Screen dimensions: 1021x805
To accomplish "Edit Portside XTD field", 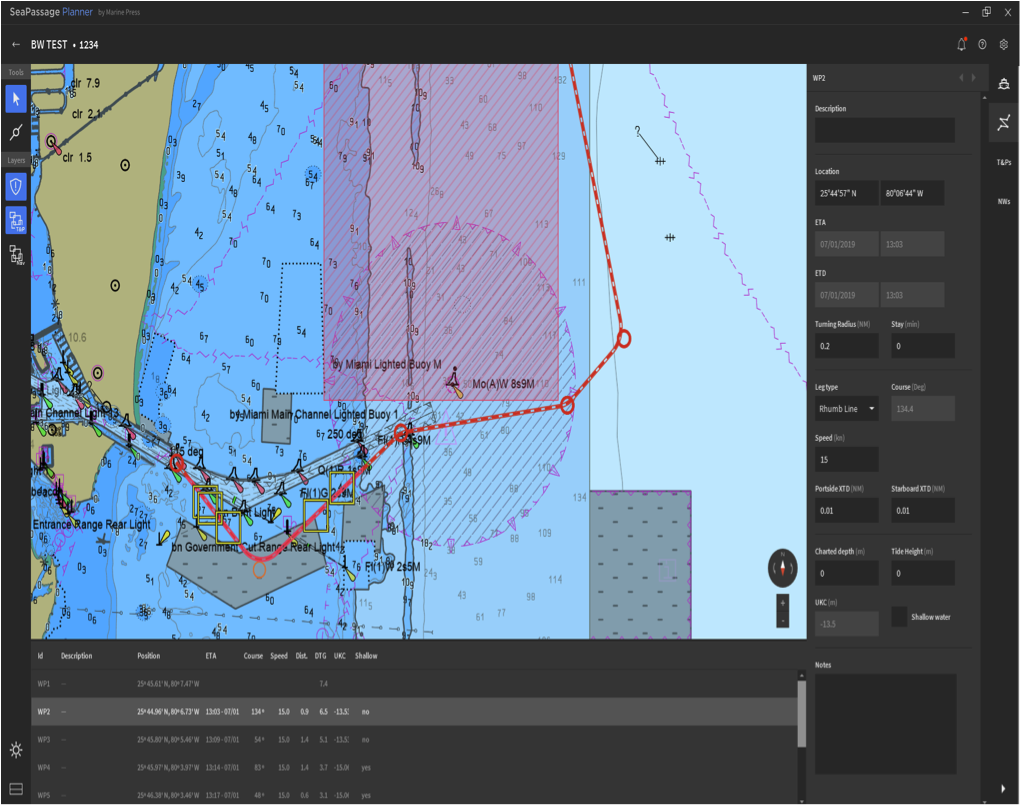I will 846,511.
